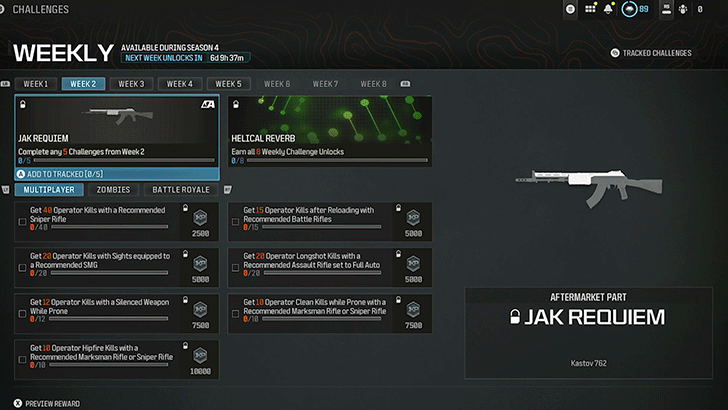Click the right trigger icon after Battle Royale

point(228,190)
